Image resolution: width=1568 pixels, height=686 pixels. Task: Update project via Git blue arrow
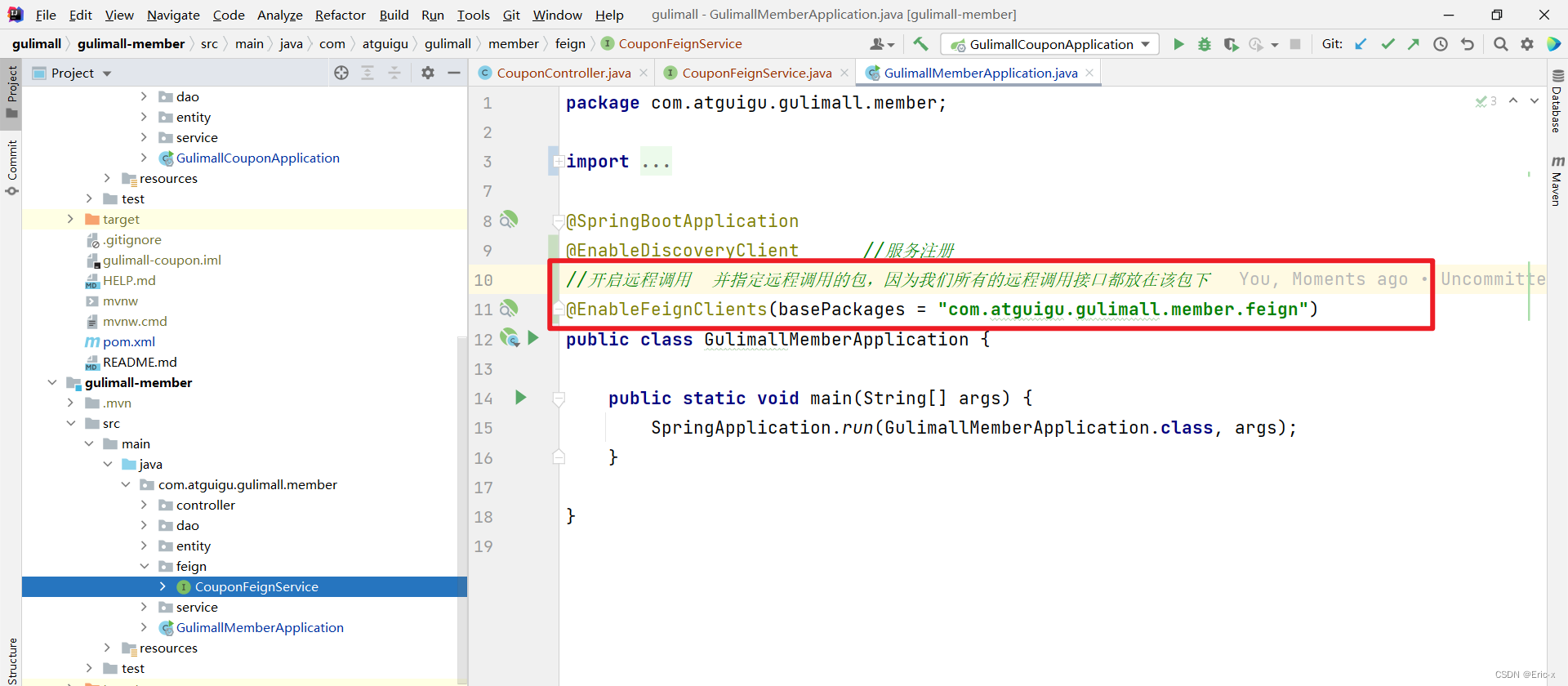pyautogui.click(x=1361, y=44)
